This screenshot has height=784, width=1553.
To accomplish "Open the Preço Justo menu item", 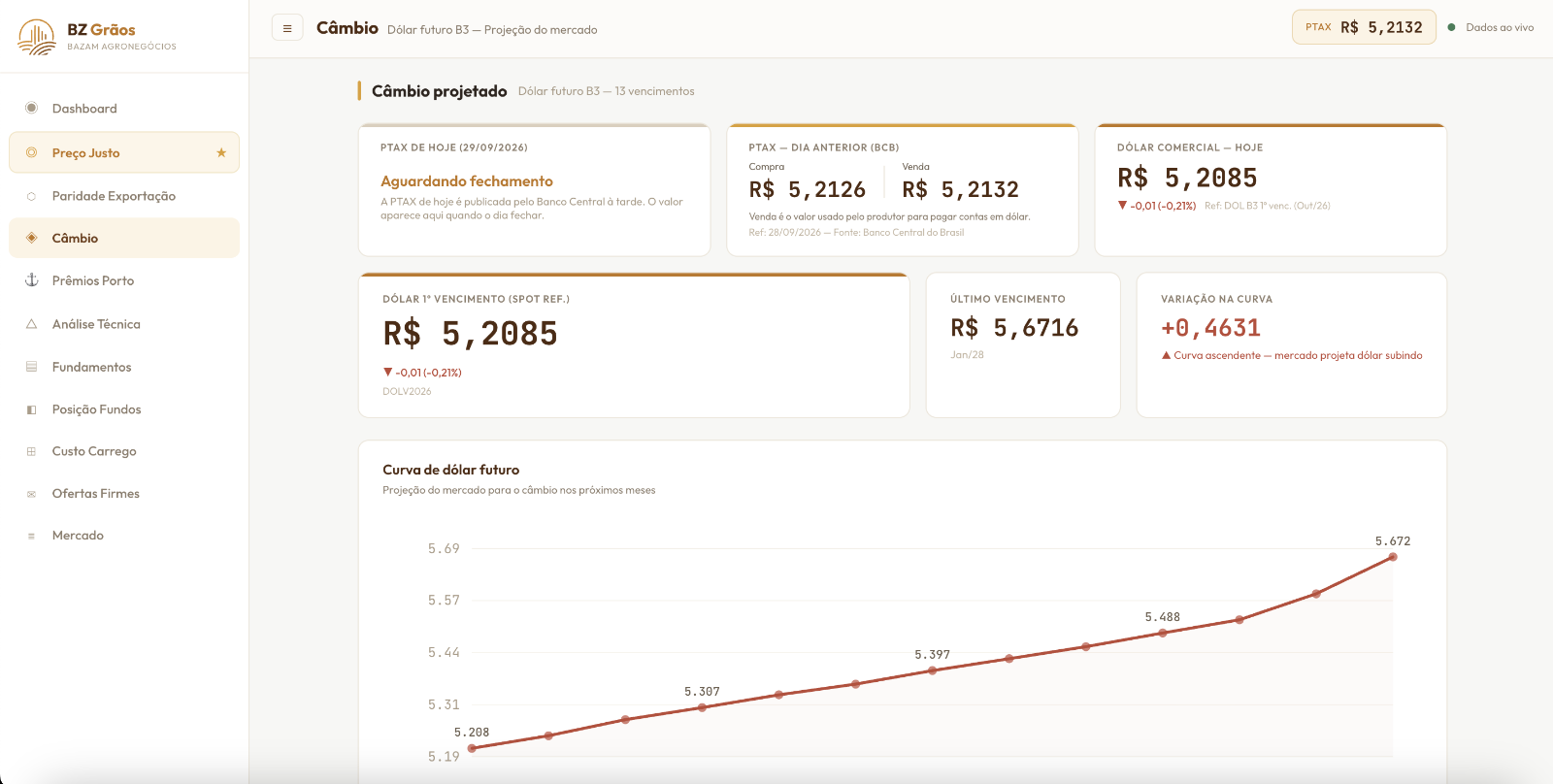I will click(124, 152).
